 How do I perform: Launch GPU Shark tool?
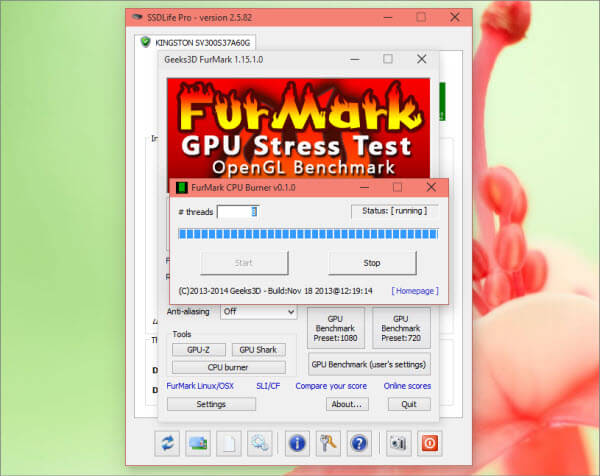point(258,350)
